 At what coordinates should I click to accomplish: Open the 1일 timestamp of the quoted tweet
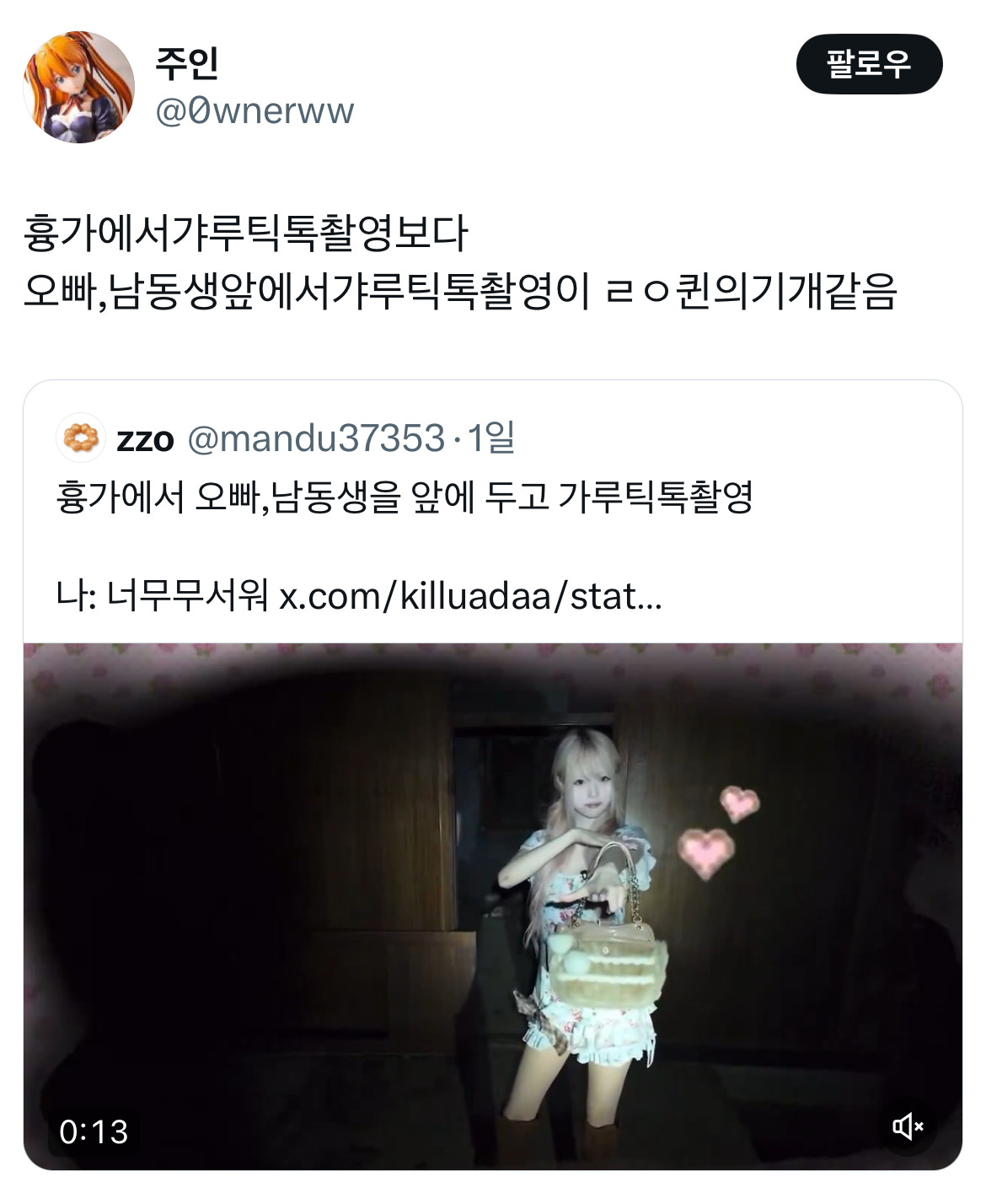click(x=491, y=438)
